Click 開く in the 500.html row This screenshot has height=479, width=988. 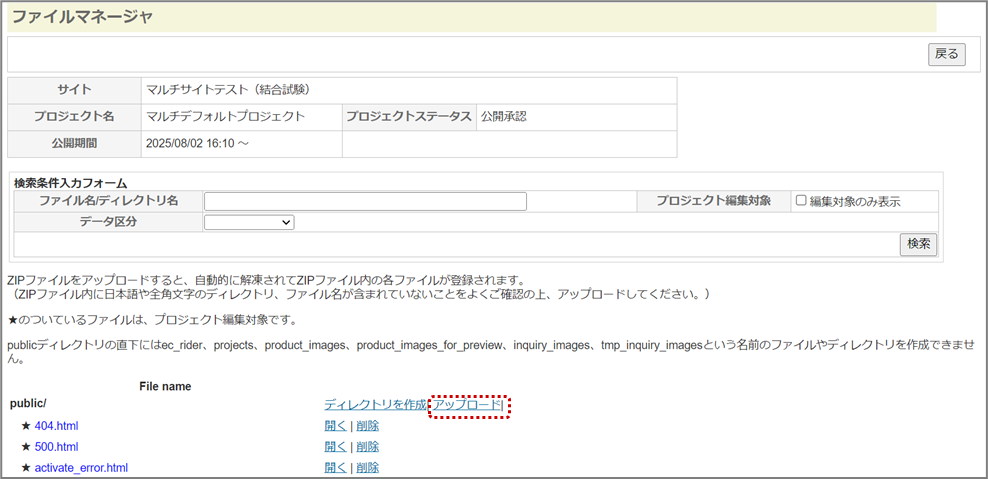point(336,447)
